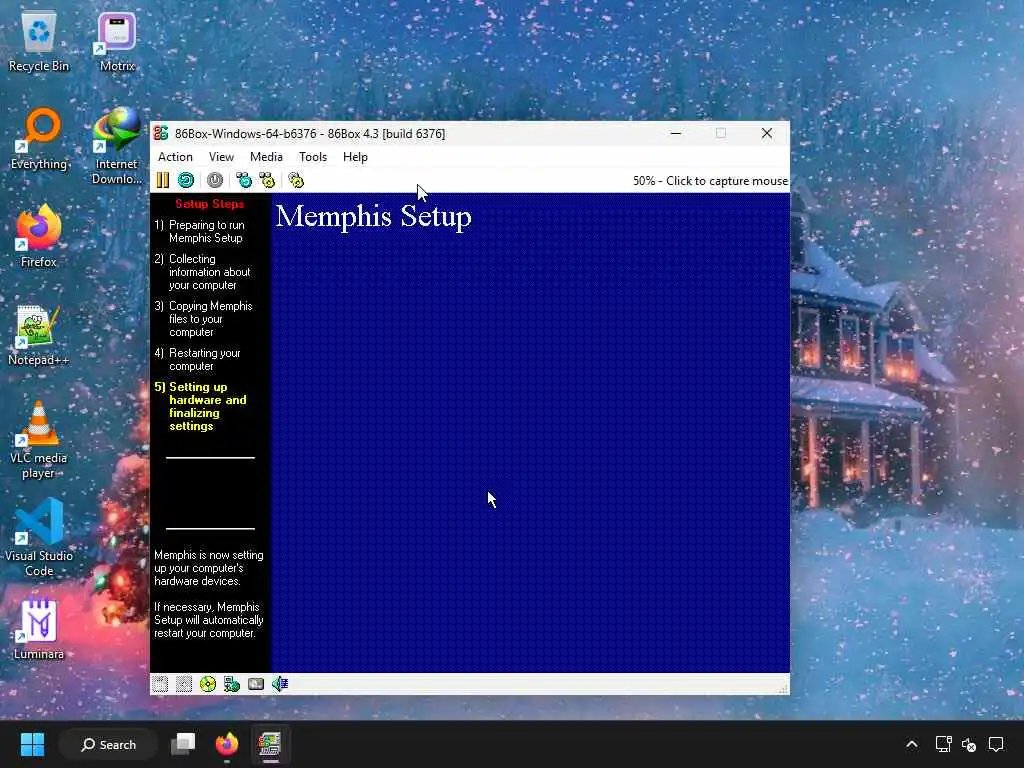Open Firefox from the taskbar
Image resolution: width=1024 pixels, height=768 pixels.
pyautogui.click(x=227, y=744)
